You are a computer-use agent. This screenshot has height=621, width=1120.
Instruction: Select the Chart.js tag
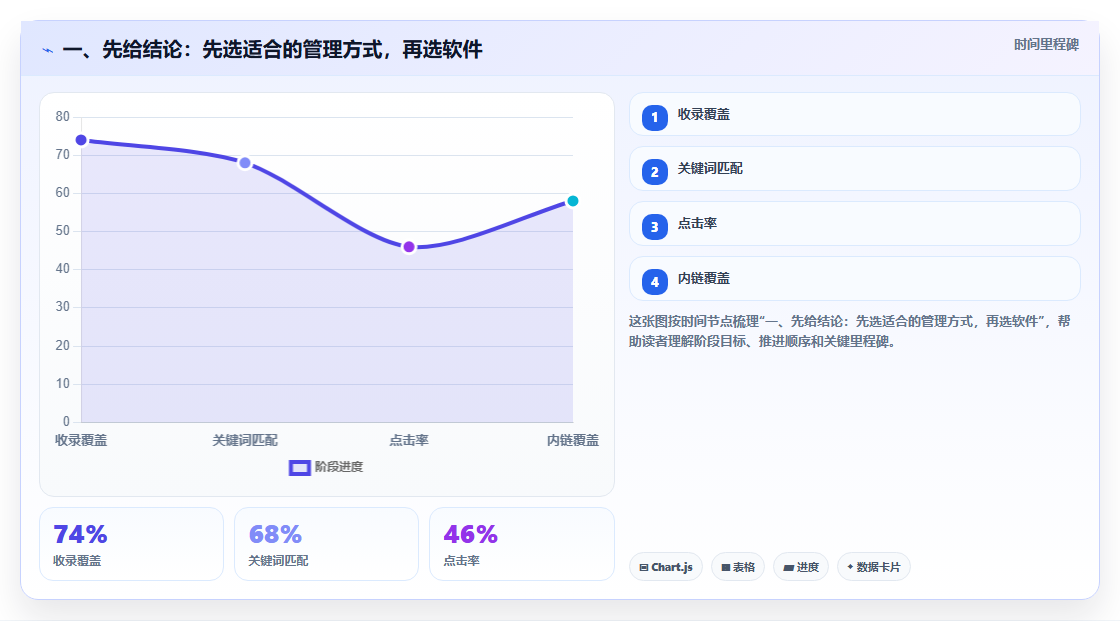tap(666, 567)
